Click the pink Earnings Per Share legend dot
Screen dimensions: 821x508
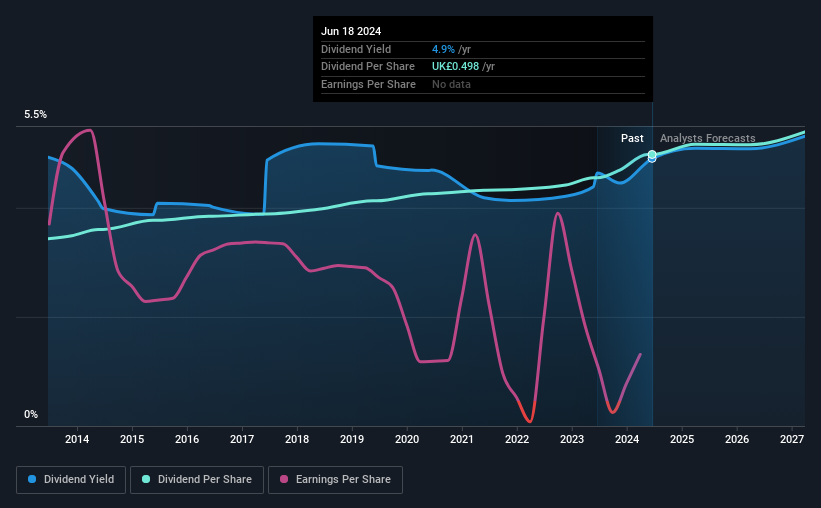pos(284,479)
